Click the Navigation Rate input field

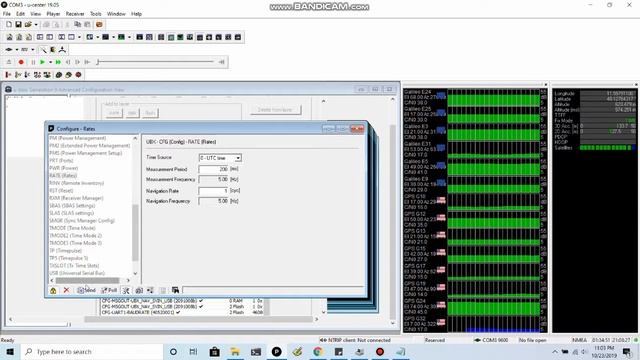pos(213,191)
